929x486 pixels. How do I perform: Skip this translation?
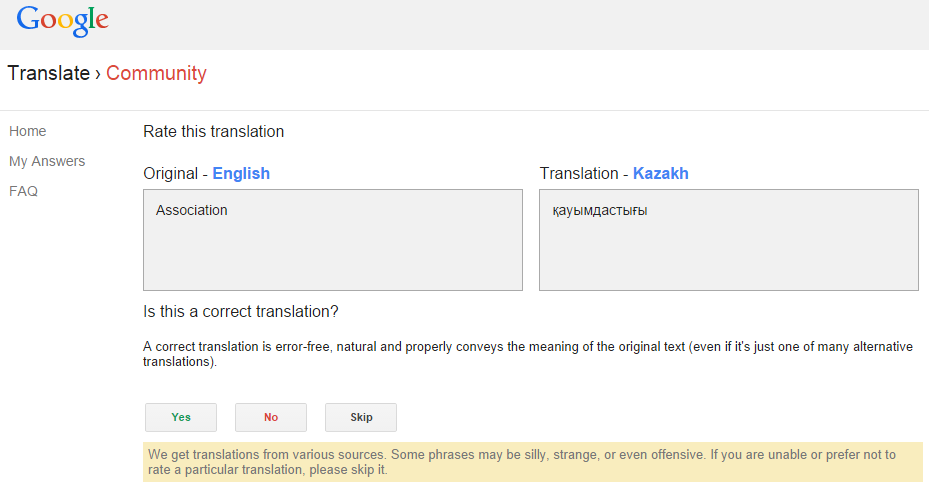[x=361, y=417]
